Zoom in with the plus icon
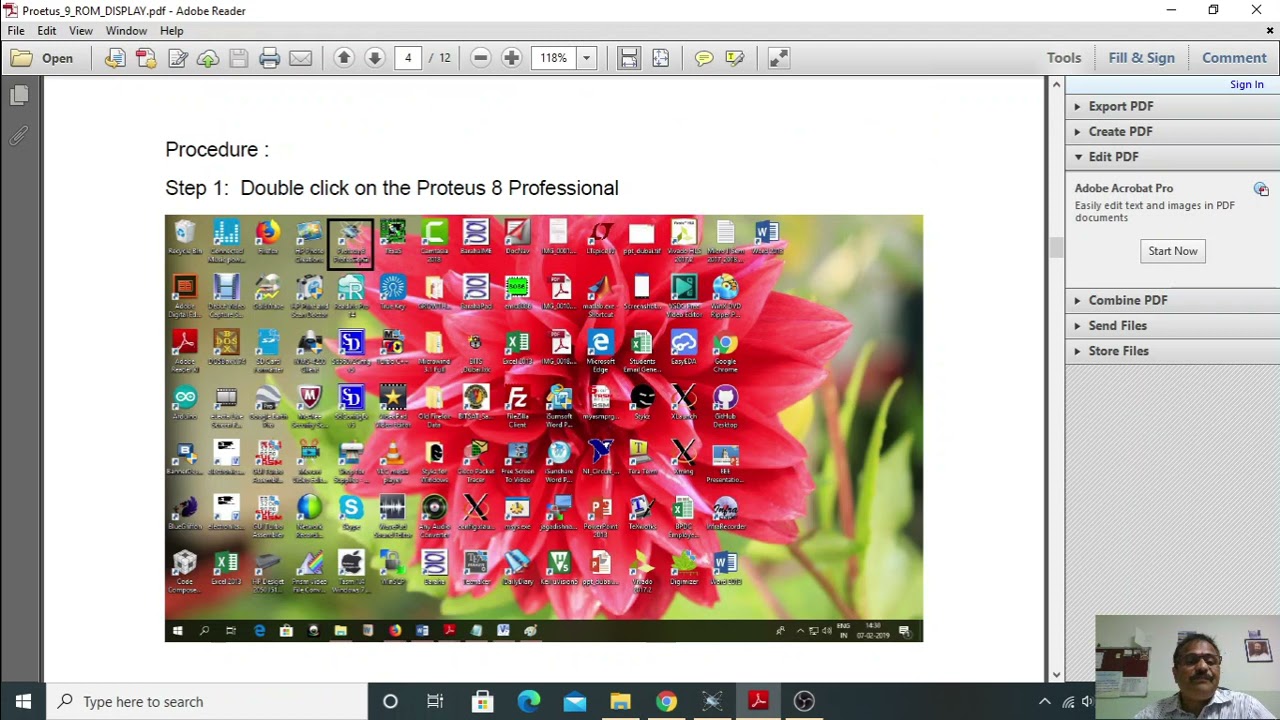1280x720 pixels. click(511, 58)
